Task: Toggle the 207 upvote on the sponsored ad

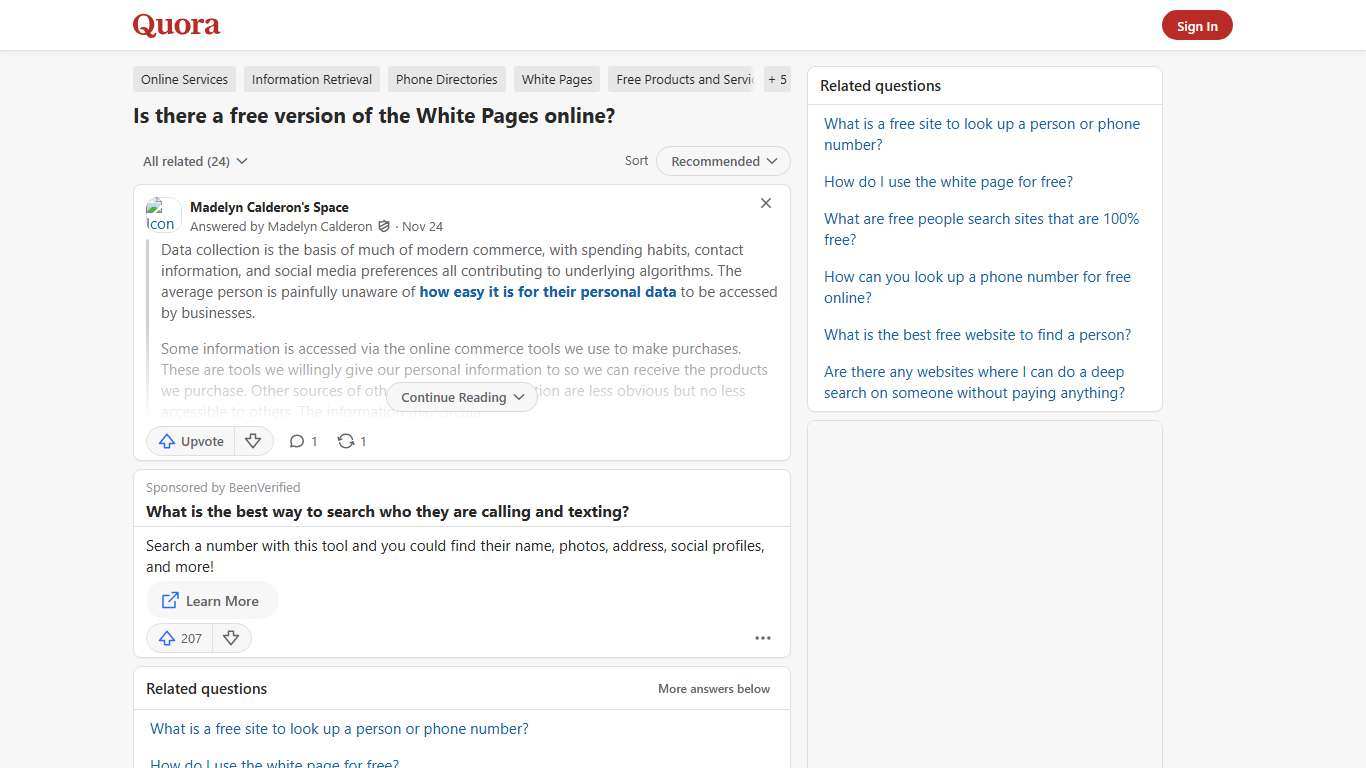Action: pyautogui.click(x=178, y=638)
